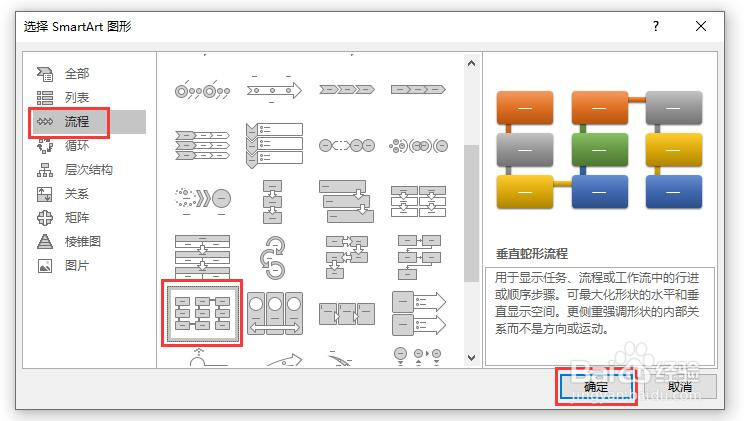This screenshot has height=421, width=744.
Task: Choose the vertical bending process layout
Action: [x=203, y=313]
